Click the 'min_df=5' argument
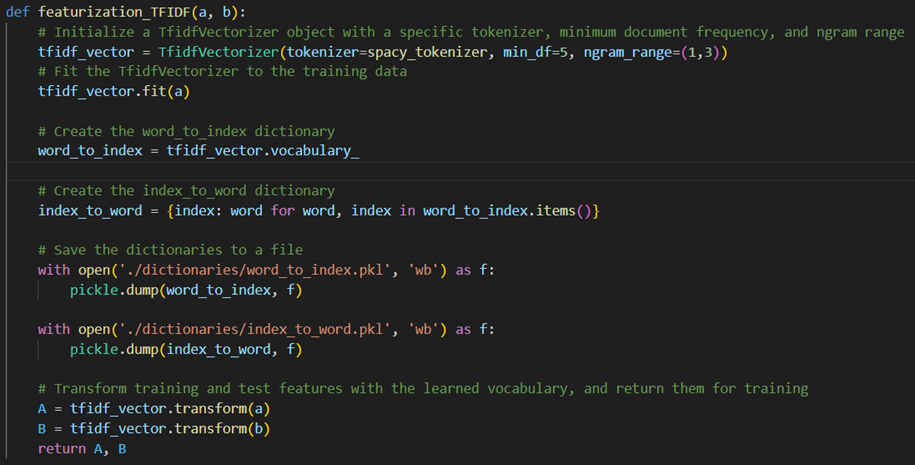Screen dimensions: 915x465 (x=535, y=53)
